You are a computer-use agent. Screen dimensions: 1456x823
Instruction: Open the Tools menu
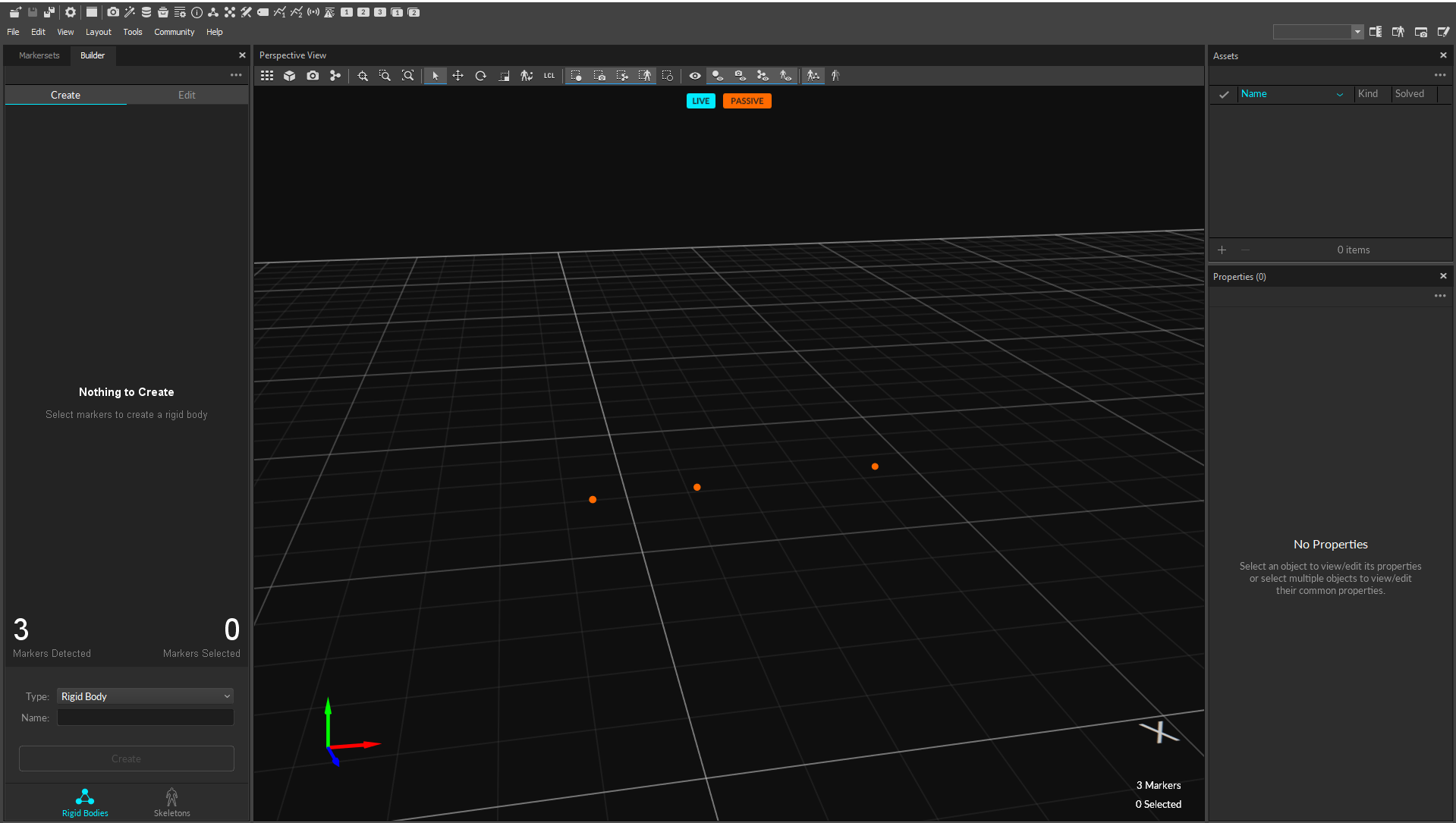pyautogui.click(x=132, y=32)
